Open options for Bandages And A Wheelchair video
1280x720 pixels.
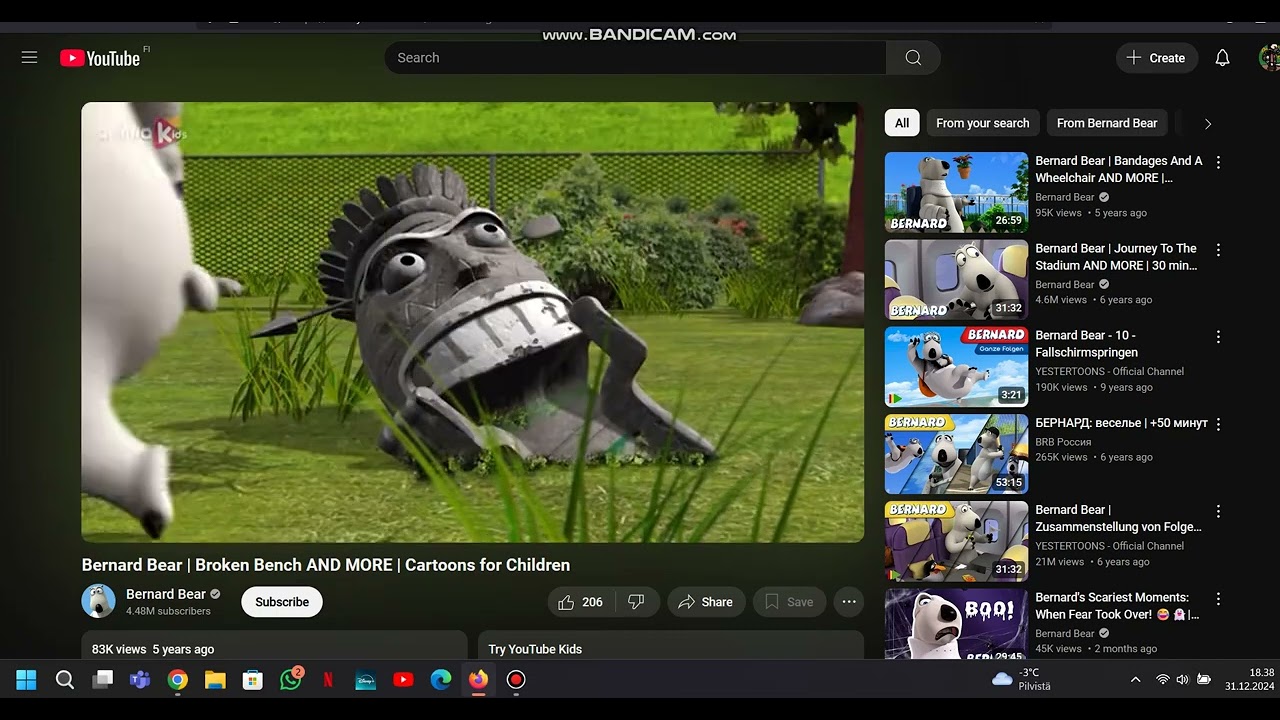1218,162
